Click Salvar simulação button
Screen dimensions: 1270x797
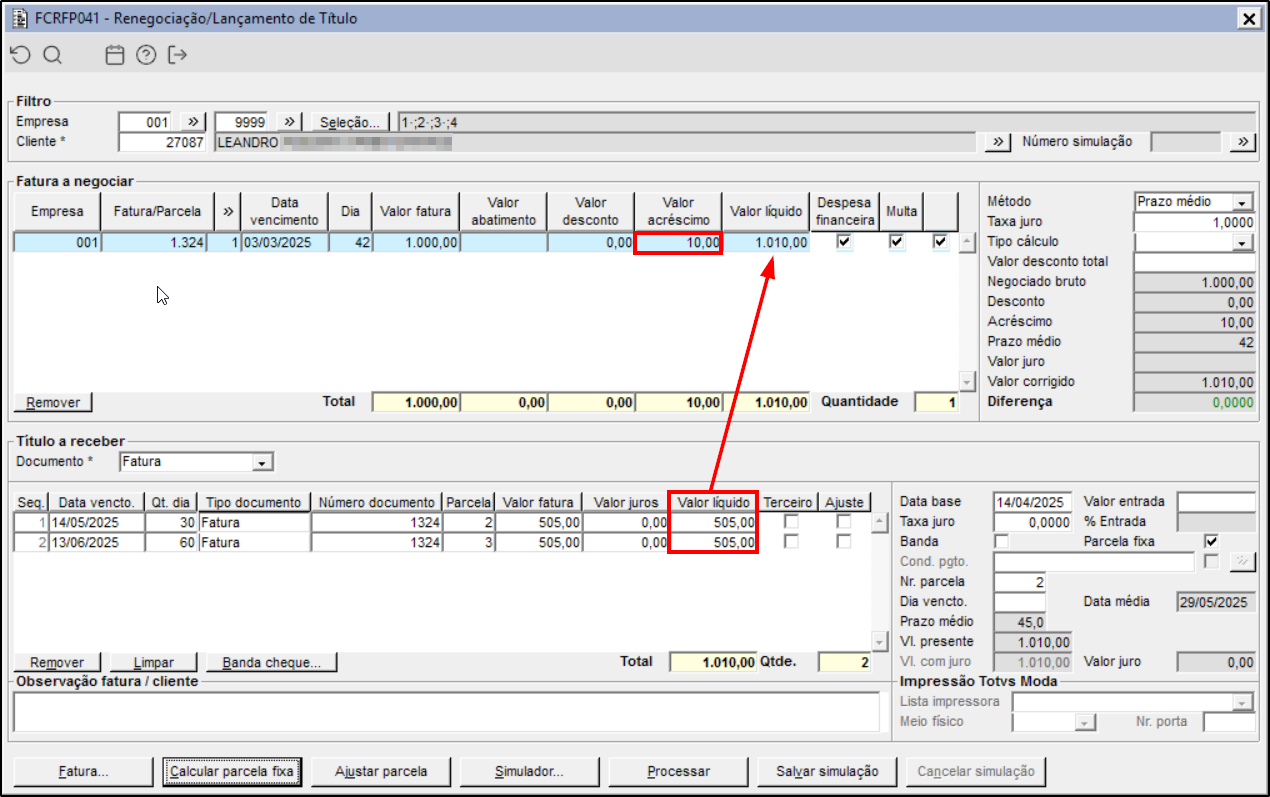828,772
